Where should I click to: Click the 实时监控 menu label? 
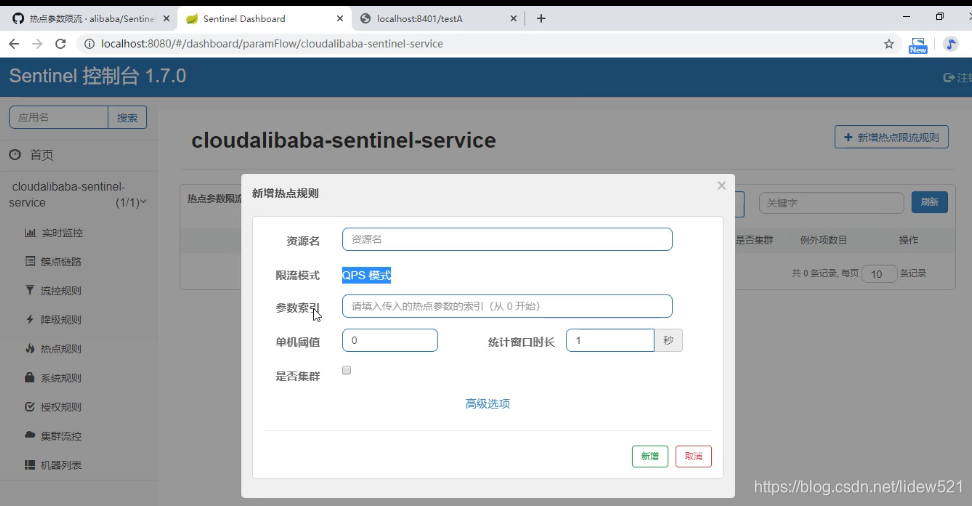click(62, 233)
